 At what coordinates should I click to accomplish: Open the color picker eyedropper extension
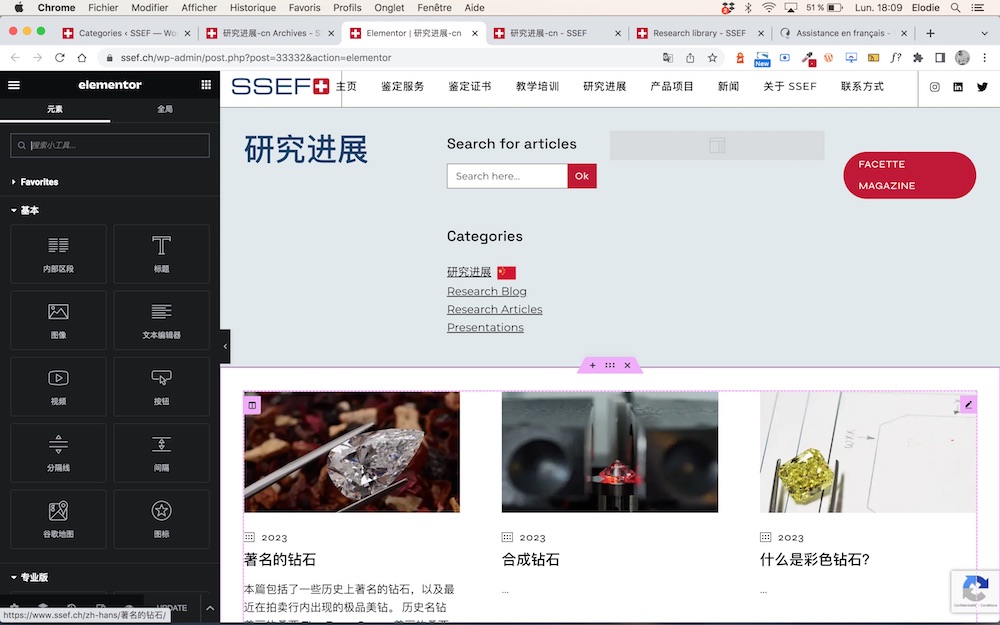click(808, 58)
